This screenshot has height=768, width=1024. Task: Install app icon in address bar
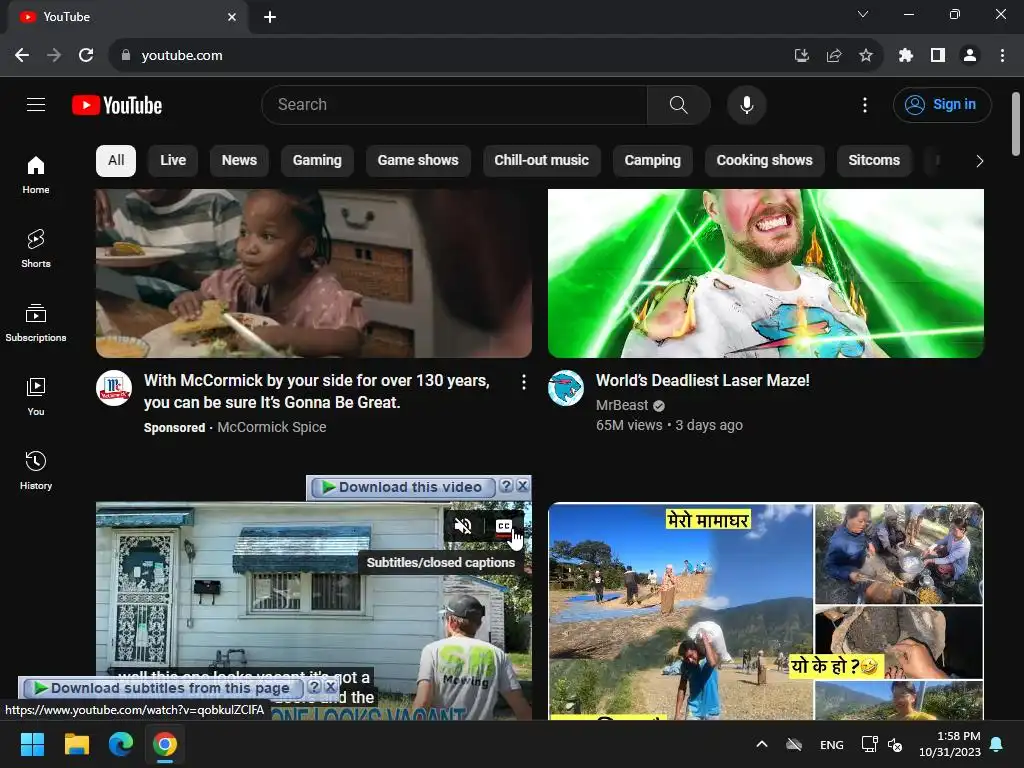point(801,56)
